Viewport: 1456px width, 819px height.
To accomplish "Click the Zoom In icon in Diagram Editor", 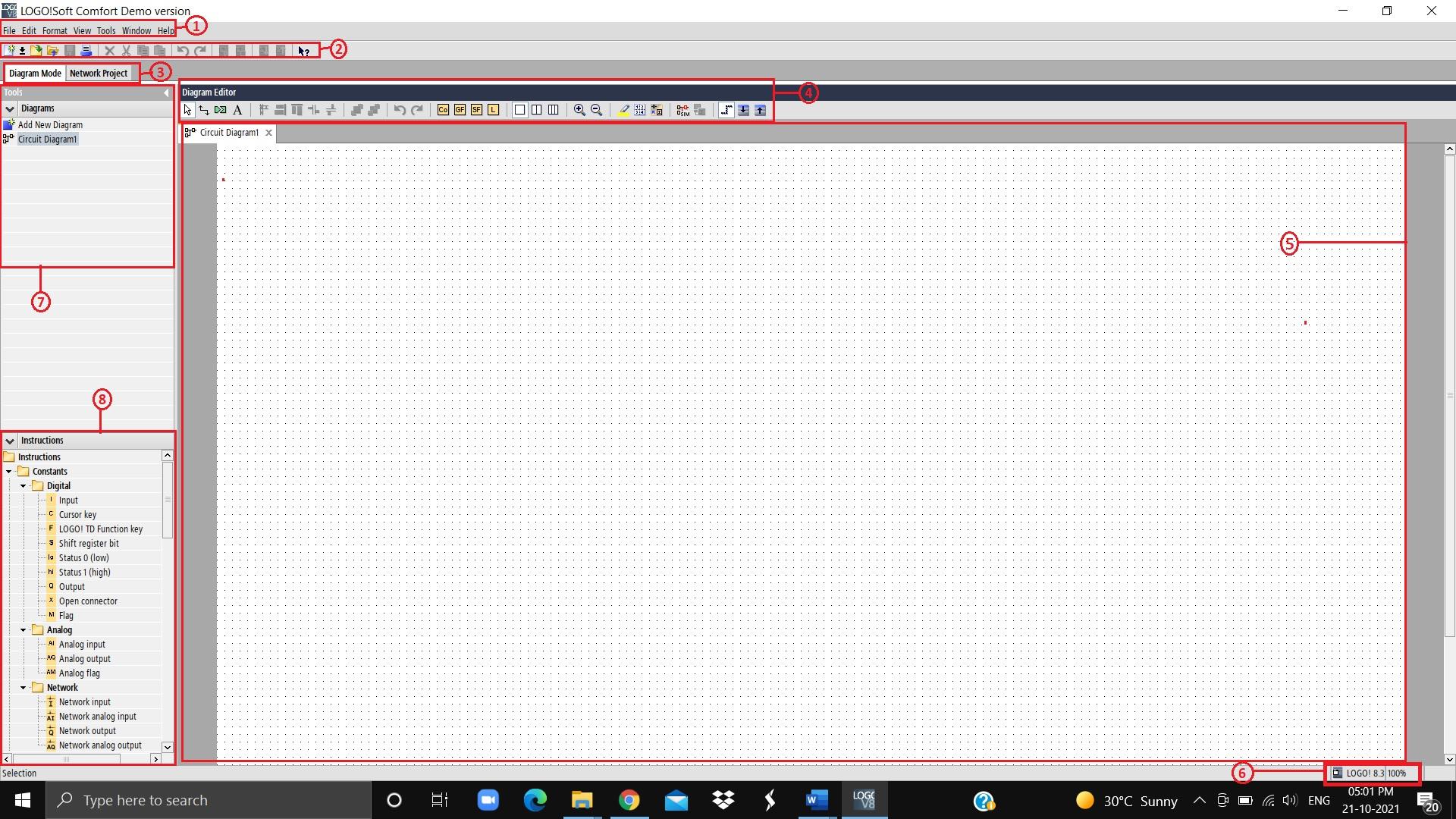I will (x=580, y=110).
